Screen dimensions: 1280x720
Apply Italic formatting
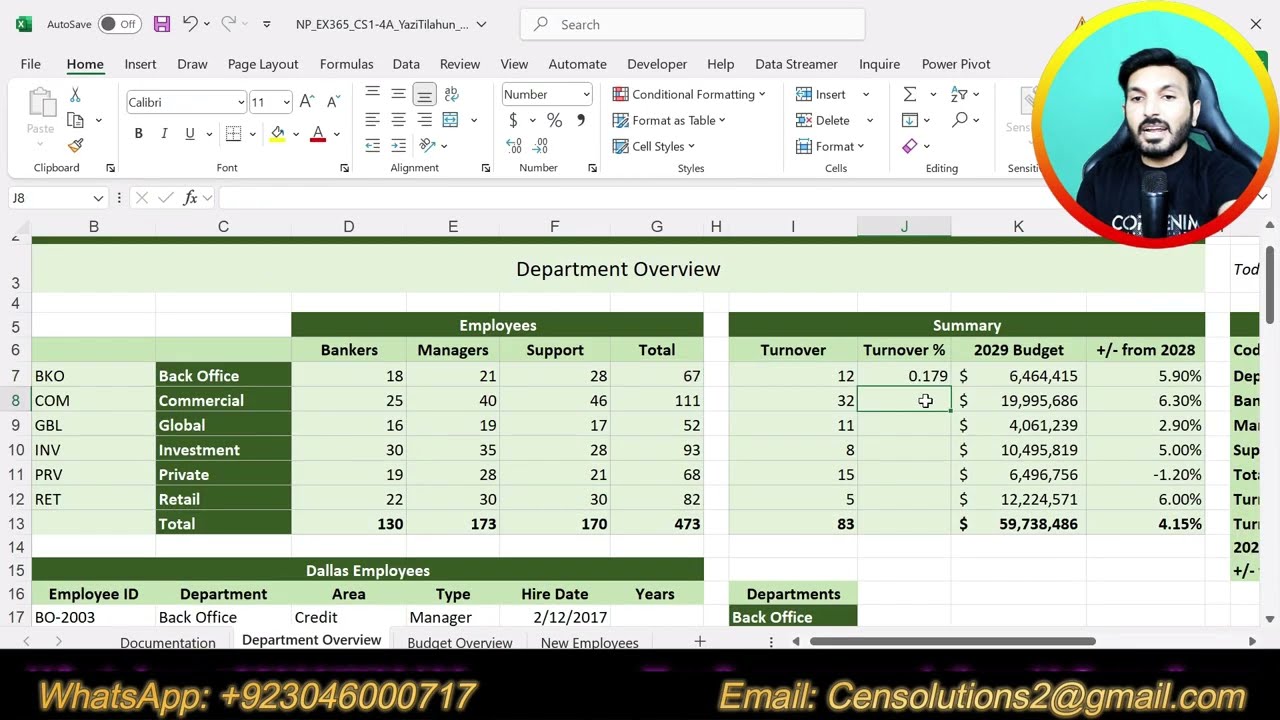[164, 134]
